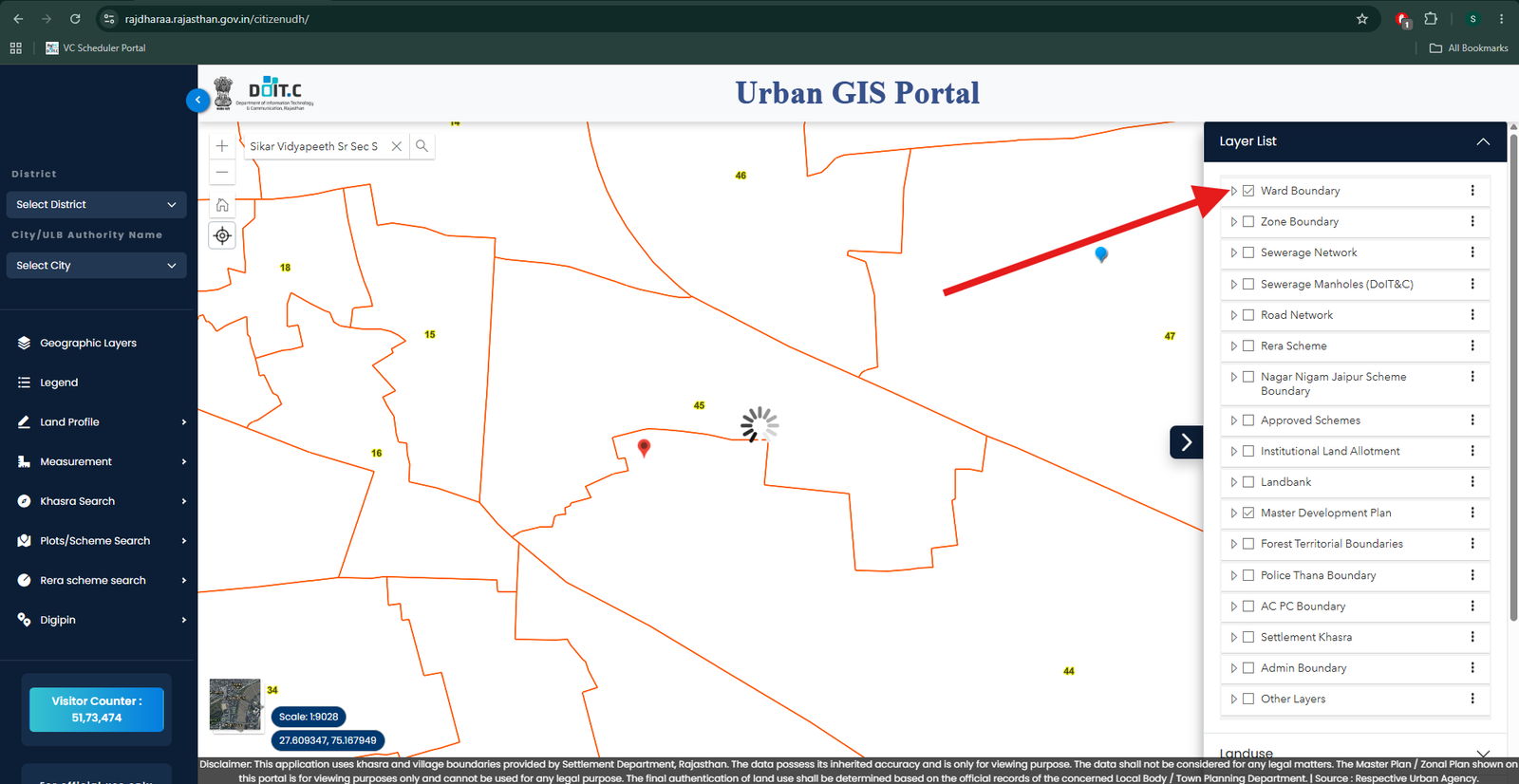
Task: Open the side panel arrow button
Action: [1186, 442]
